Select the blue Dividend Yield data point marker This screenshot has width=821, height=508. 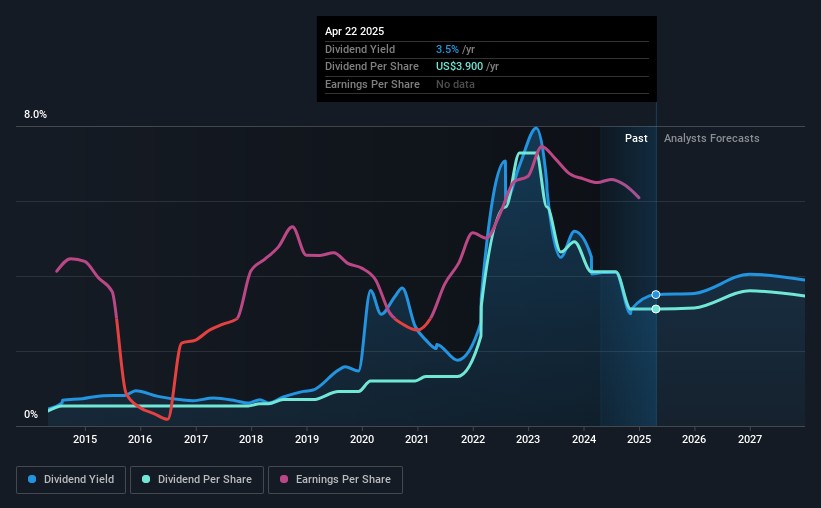[656, 294]
